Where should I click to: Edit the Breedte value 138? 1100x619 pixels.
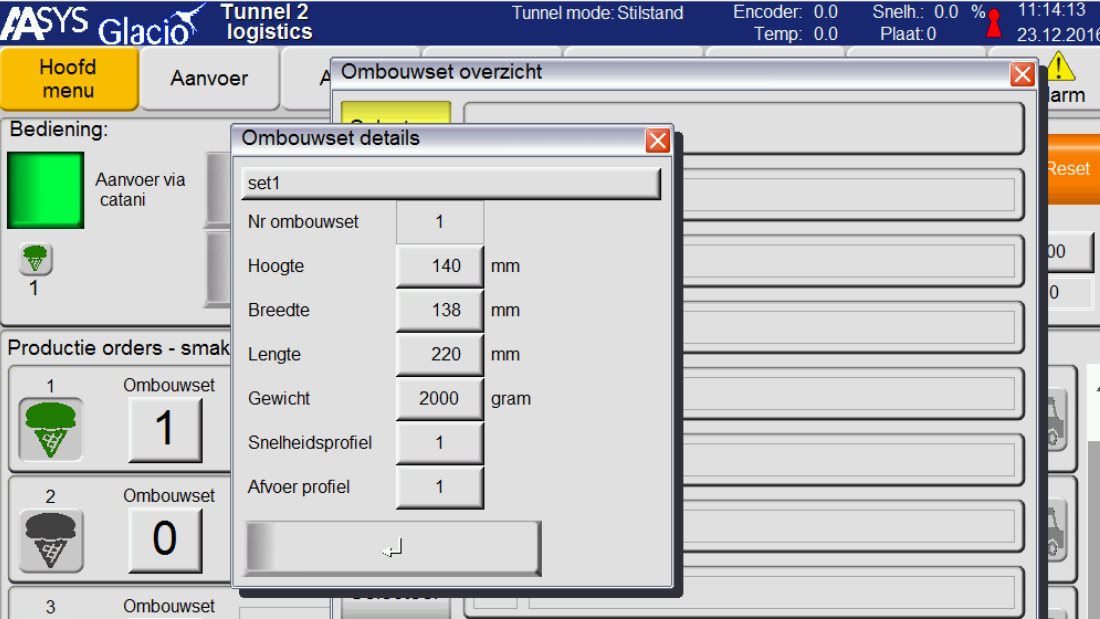440,310
